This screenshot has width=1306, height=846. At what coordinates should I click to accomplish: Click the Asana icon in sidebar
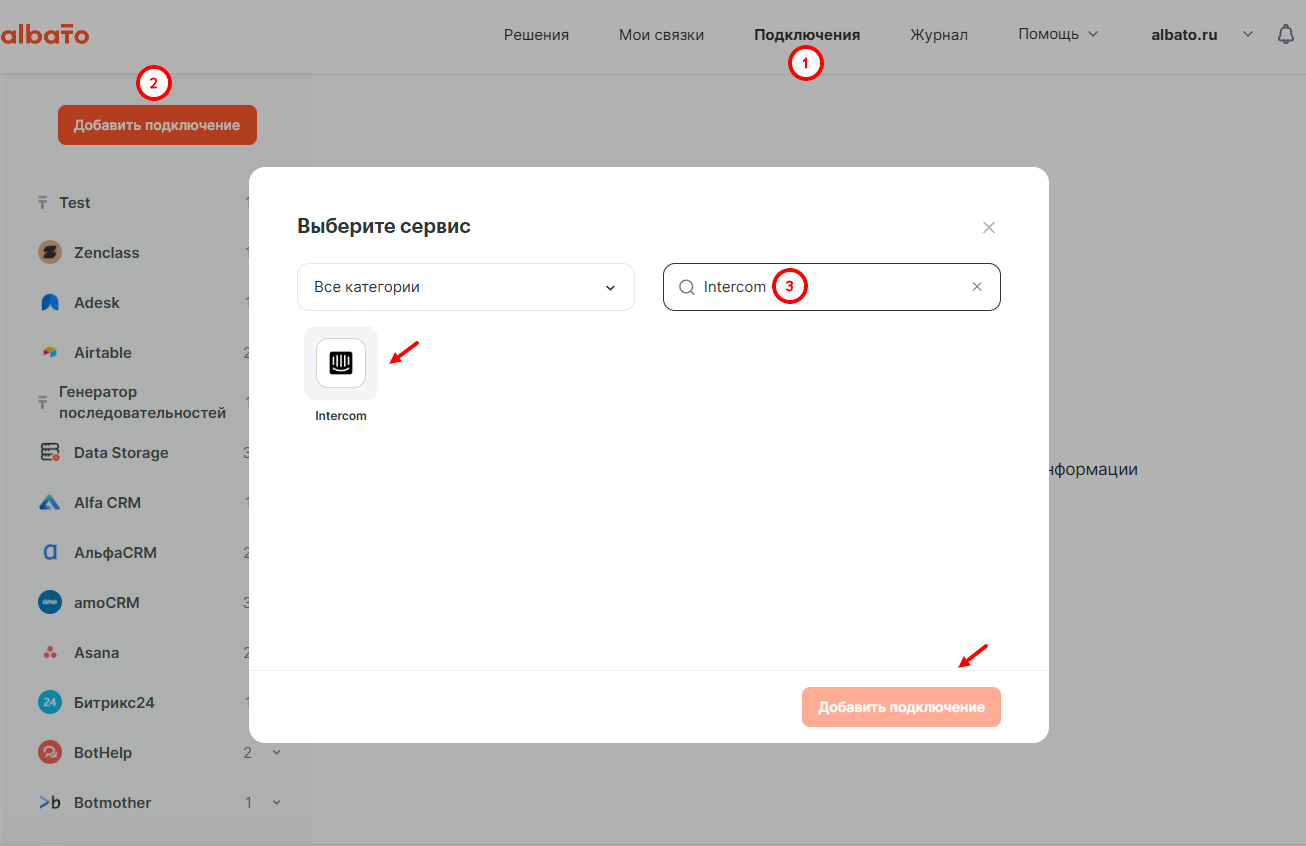[x=50, y=653]
